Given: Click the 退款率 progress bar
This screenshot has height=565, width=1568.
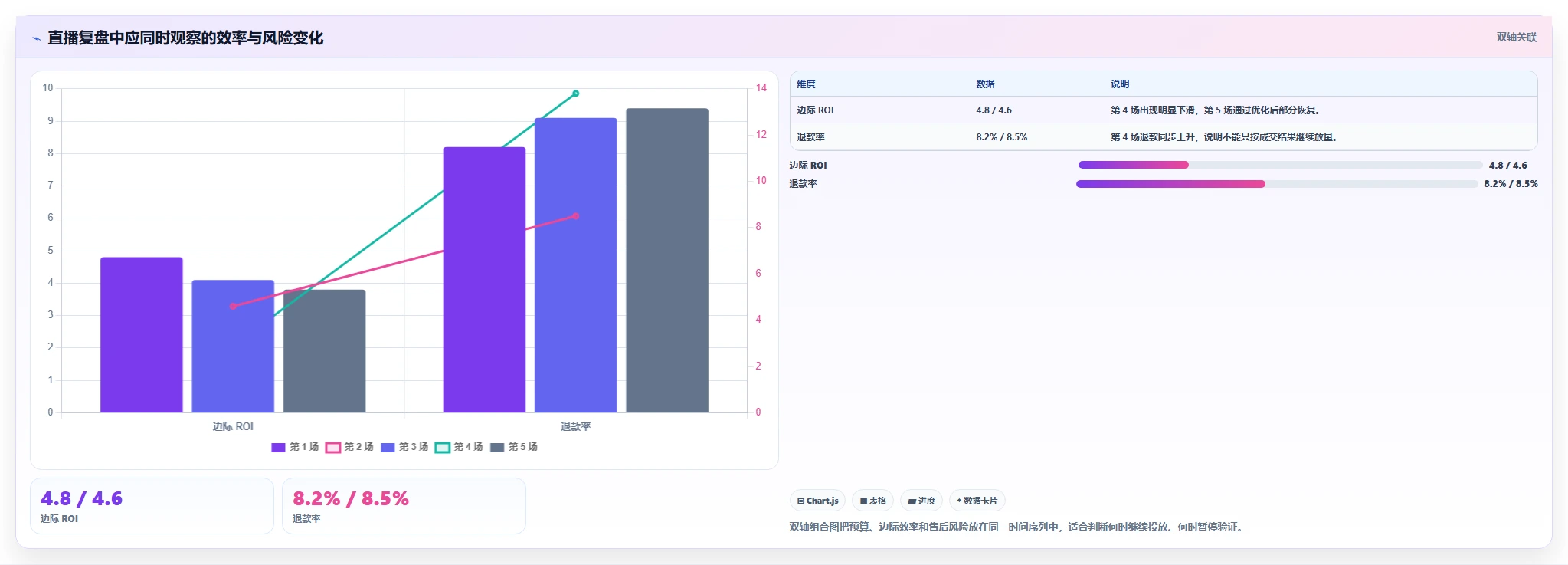Looking at the screenshot, I should pos(1277,184).
